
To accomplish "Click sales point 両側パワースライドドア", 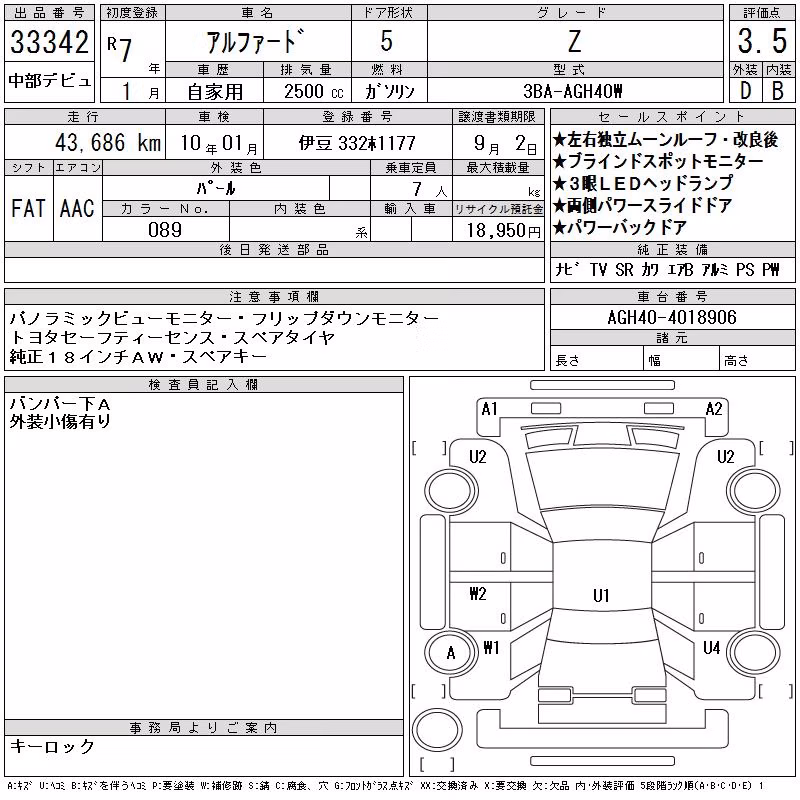I will tap(643, 205).
